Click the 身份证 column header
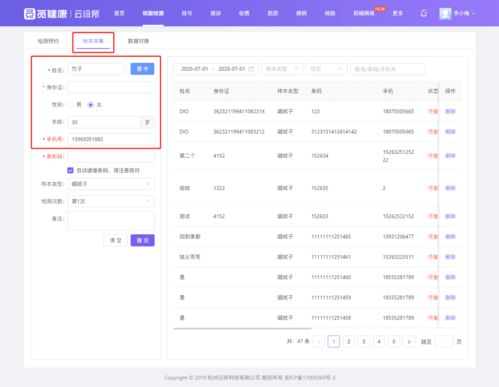Viewport: 499px width, 387px height. coord(221,91)
